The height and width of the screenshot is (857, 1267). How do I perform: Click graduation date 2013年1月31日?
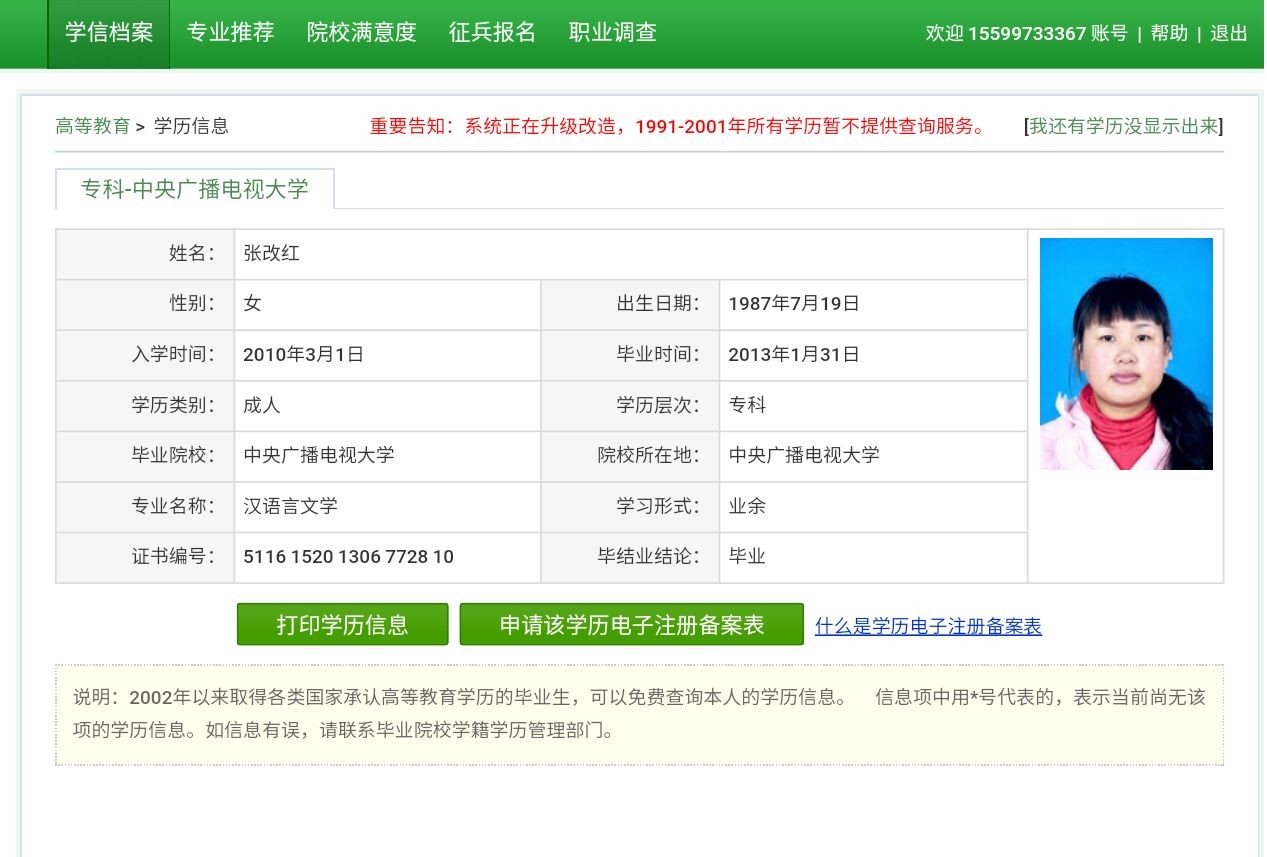coord(794,354)
